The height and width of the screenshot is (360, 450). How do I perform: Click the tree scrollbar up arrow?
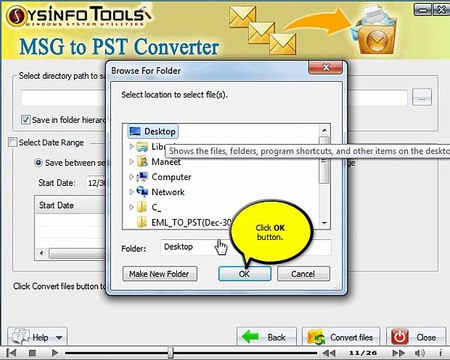tap(324, 130)
